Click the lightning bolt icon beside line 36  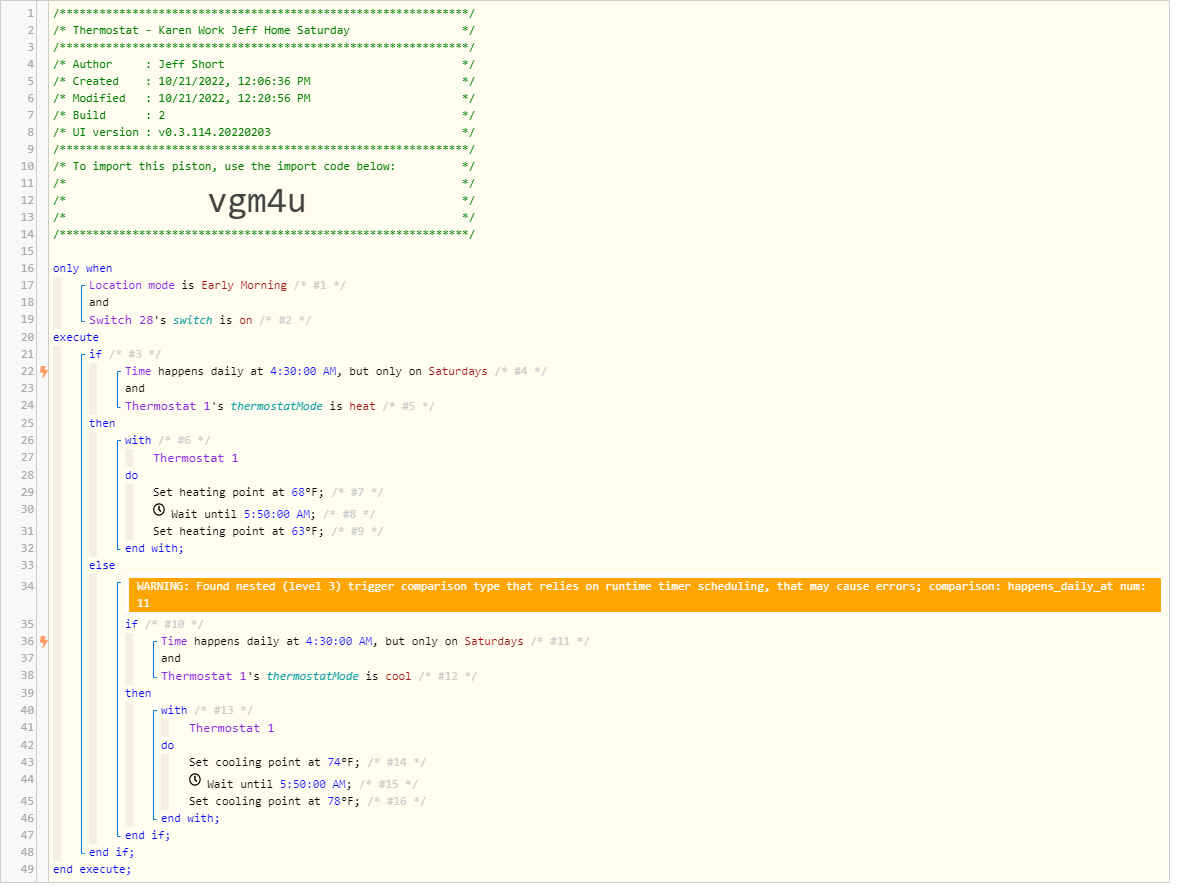[x=43, y=640]
